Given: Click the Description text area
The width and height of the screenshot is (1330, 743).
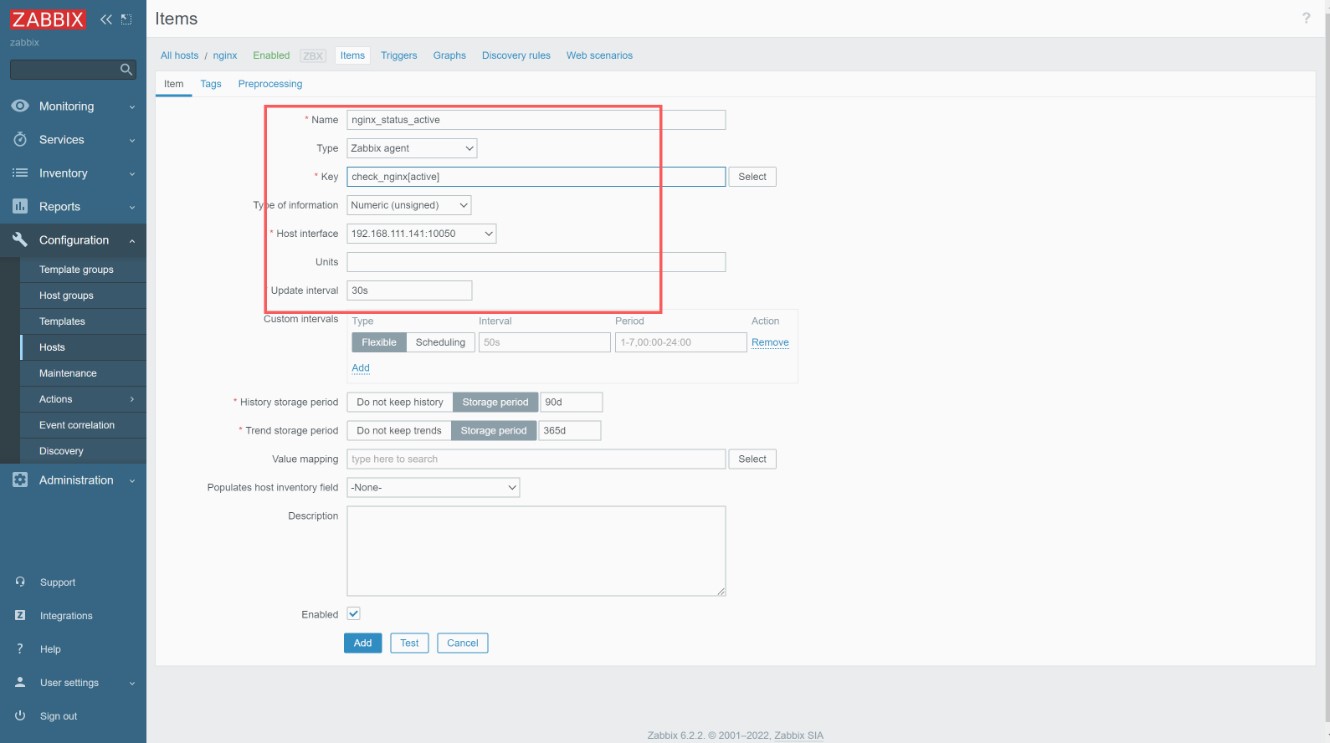Looking at the screenshot, I should [536, 551].
